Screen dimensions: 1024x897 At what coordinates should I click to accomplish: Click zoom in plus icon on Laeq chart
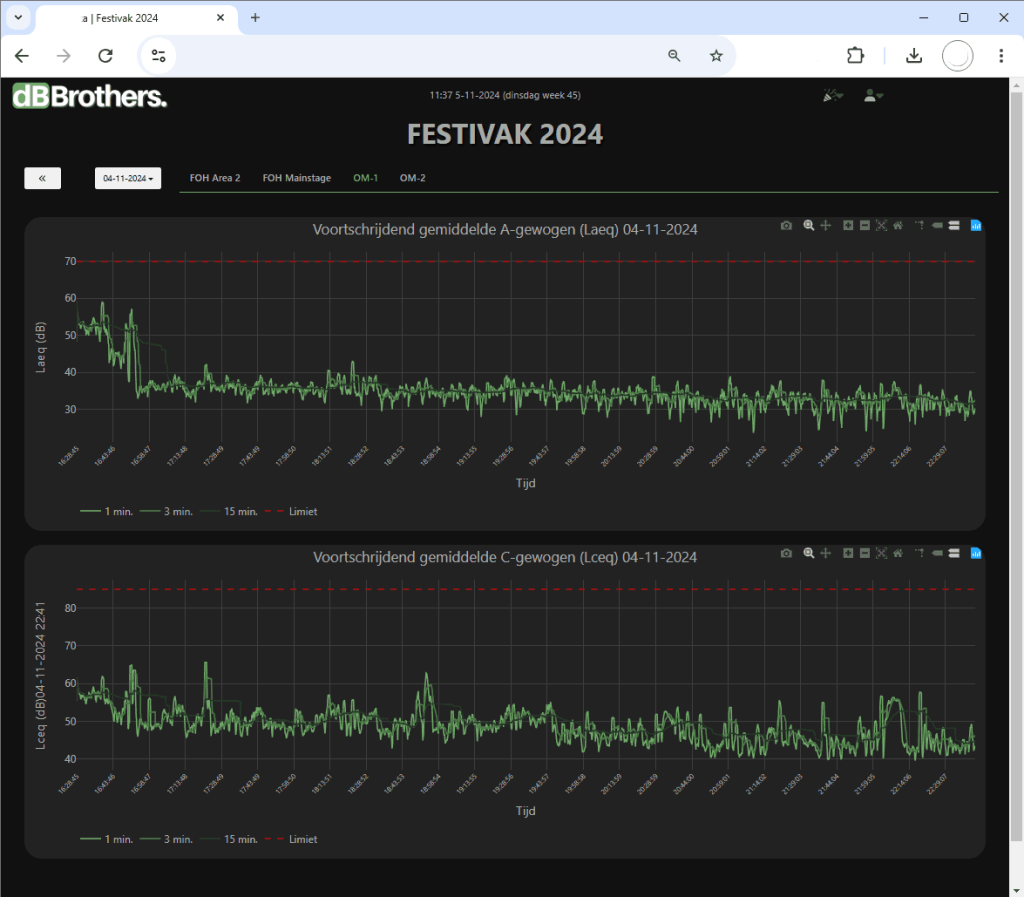coord(848,226)
